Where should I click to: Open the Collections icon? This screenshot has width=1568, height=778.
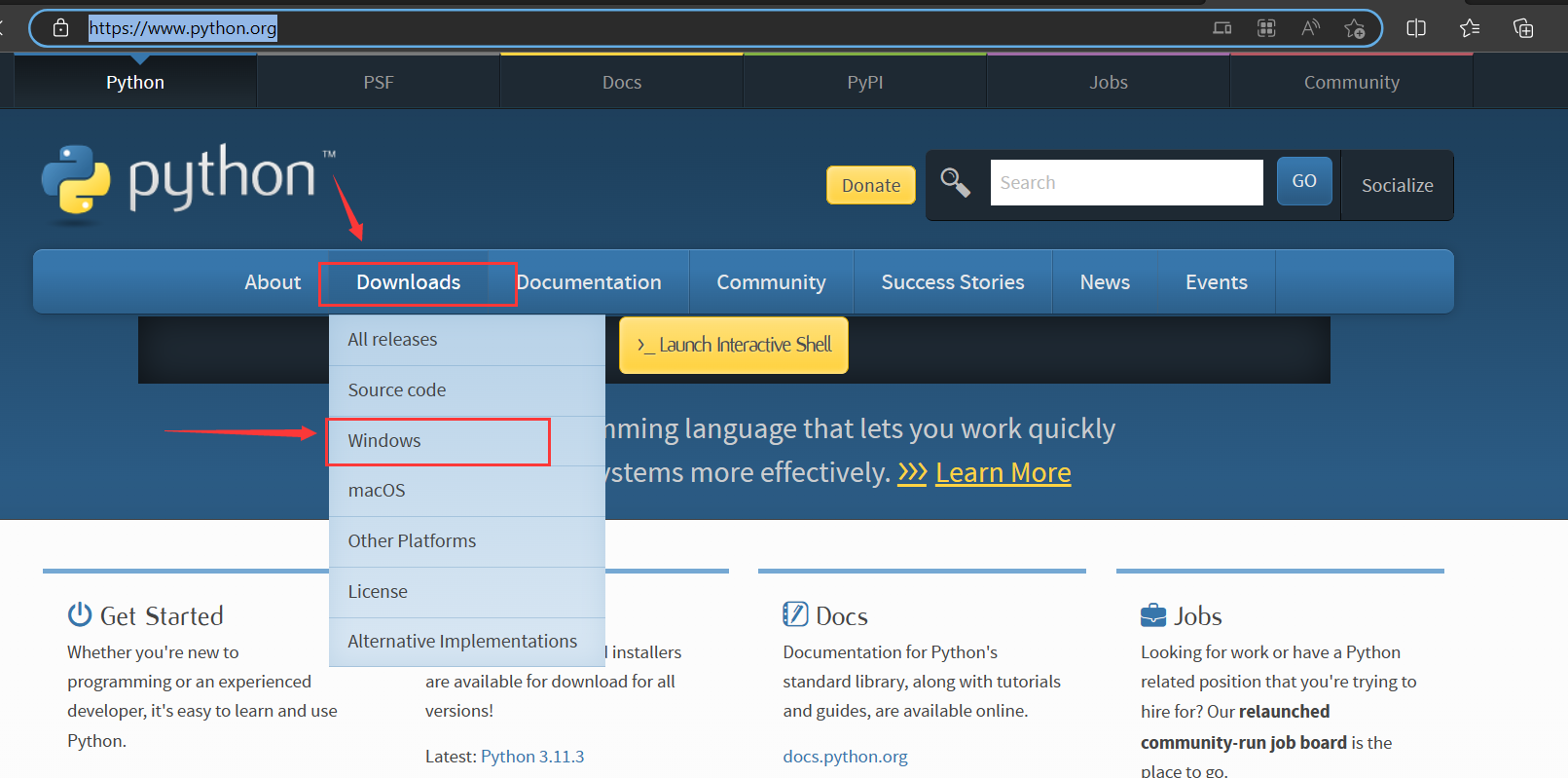tap(1523, 28)
